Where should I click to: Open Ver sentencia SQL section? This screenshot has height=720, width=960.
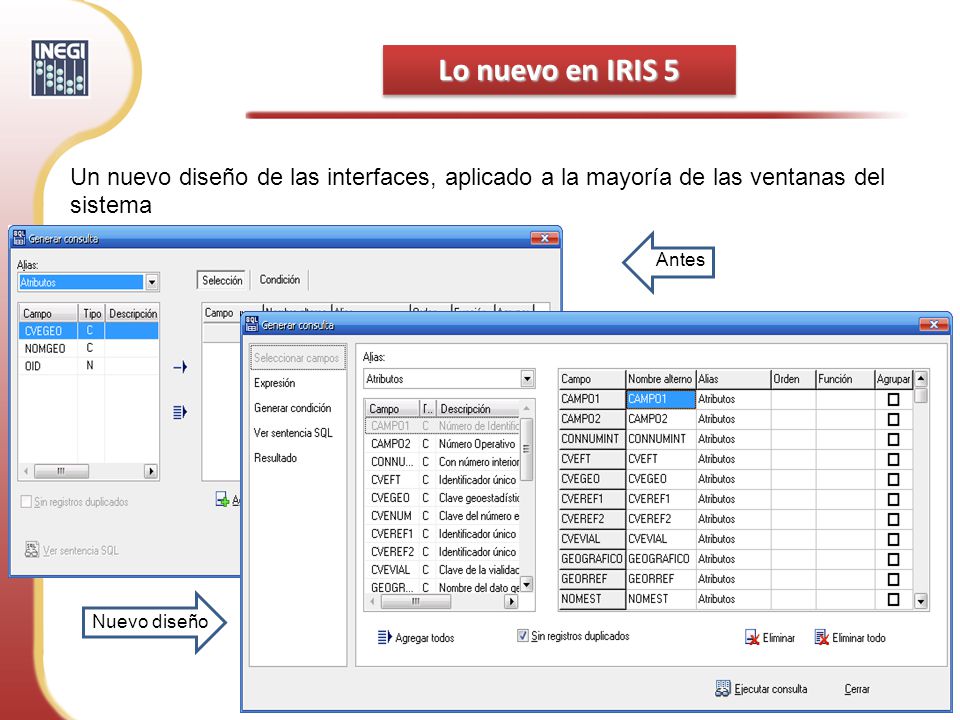[x=293, y=433]
